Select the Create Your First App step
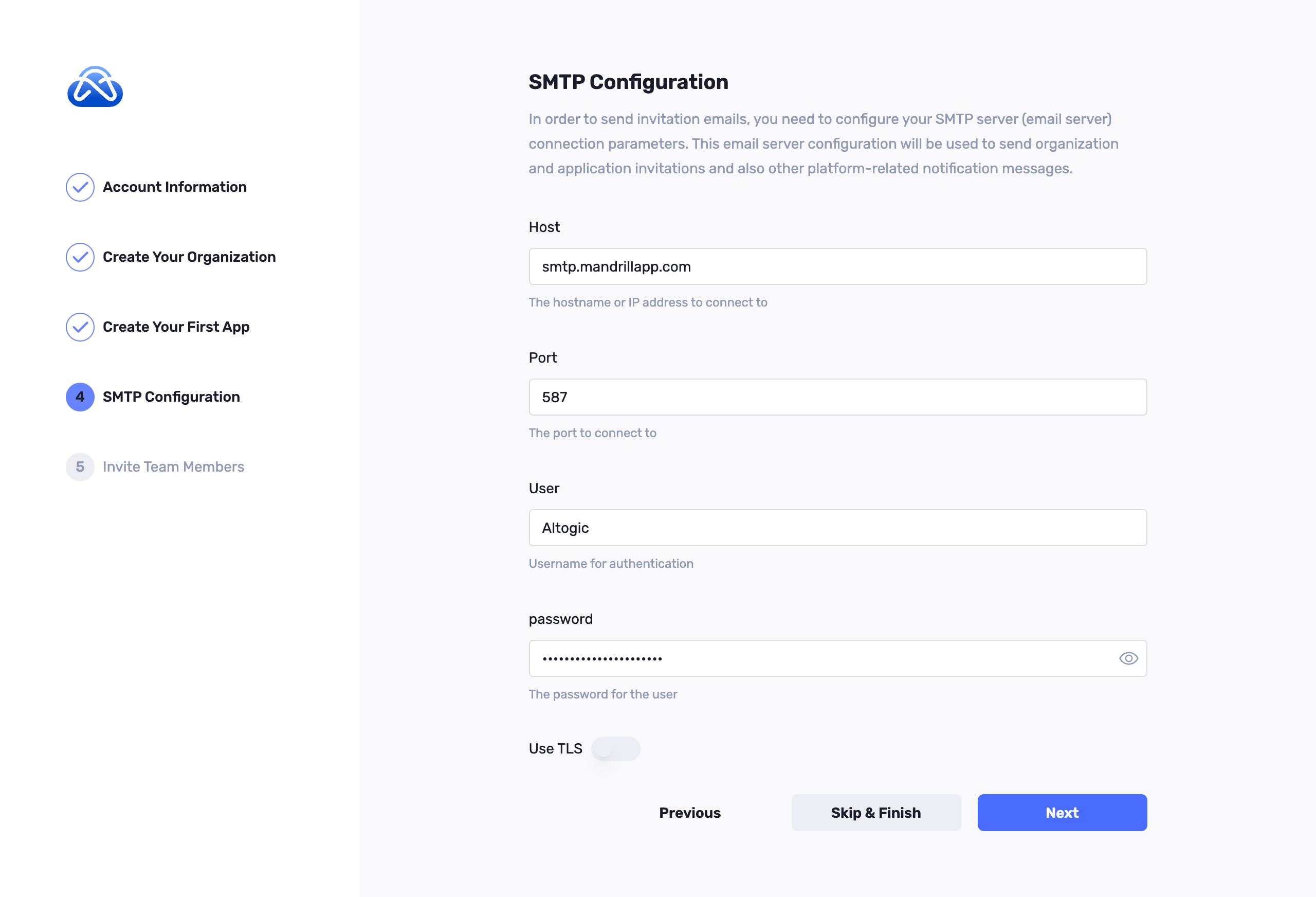 click(x=176, y=327)
